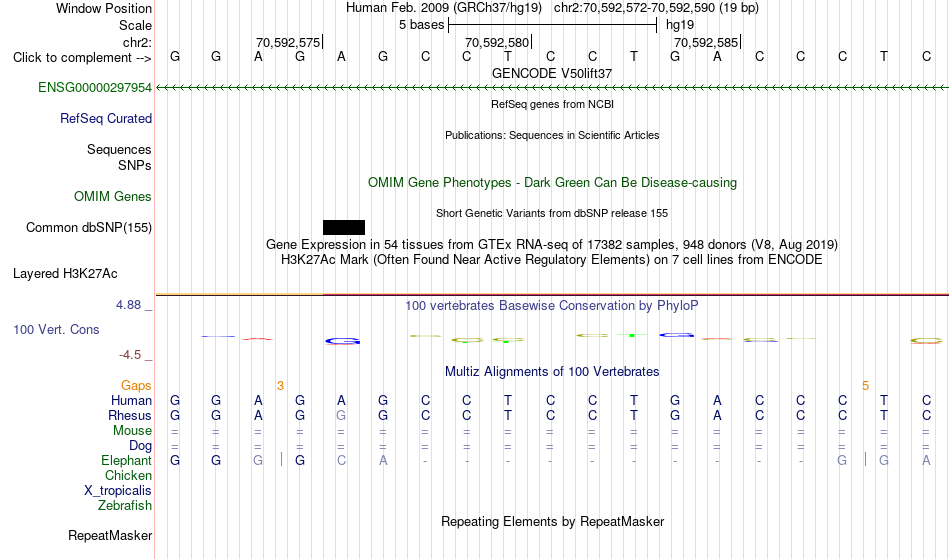Open the Common dbSNP(155) track label

(88, 228)
